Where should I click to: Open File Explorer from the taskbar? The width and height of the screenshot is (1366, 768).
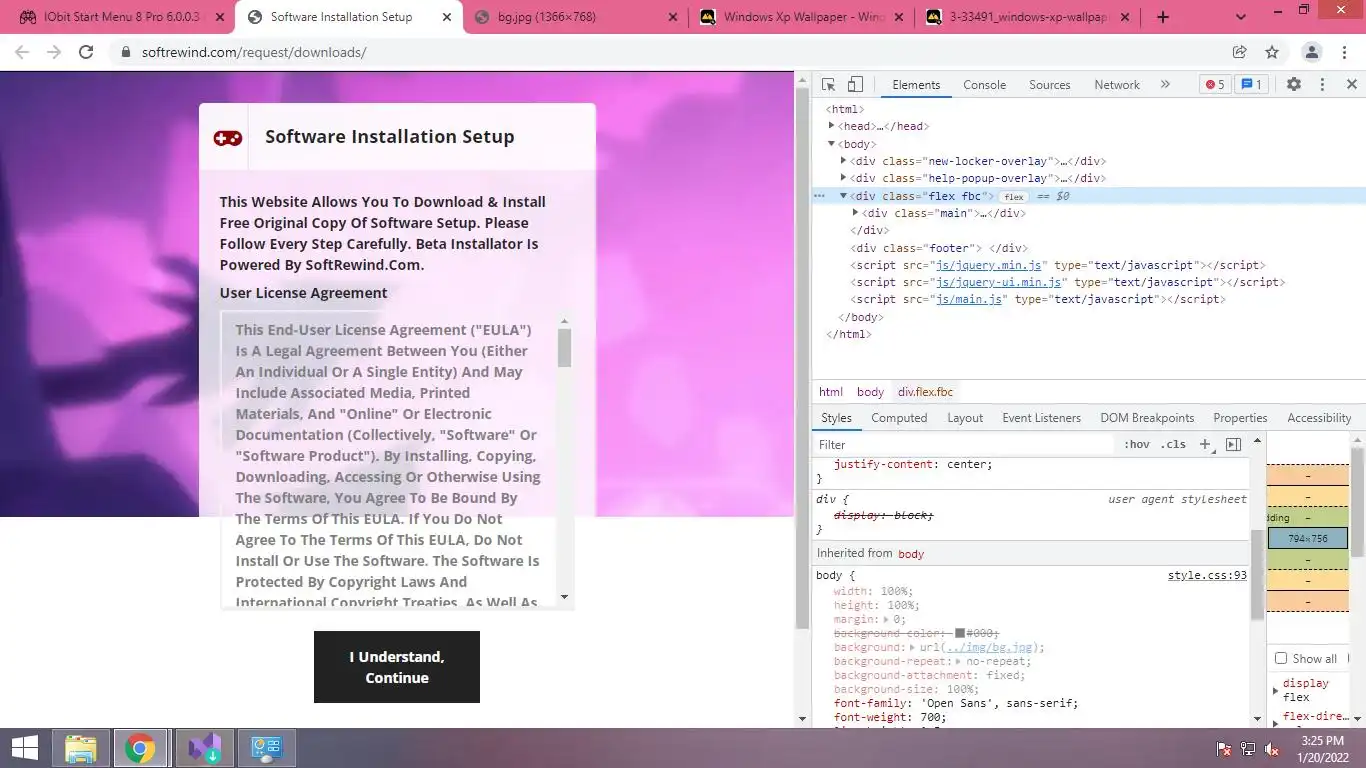tap(81, 748)
